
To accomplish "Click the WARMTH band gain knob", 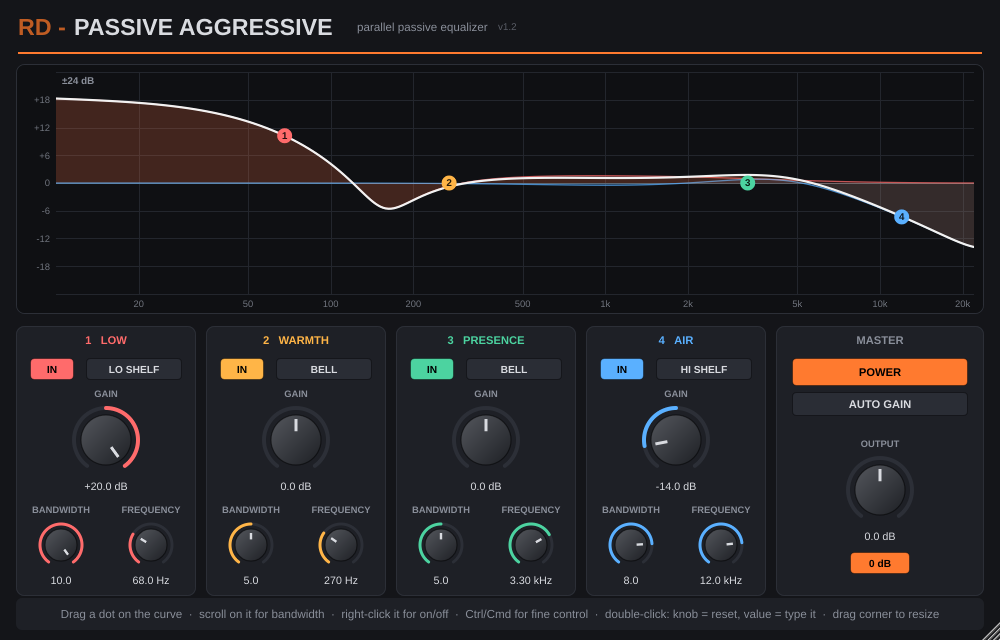I will [x=296, y=440].
